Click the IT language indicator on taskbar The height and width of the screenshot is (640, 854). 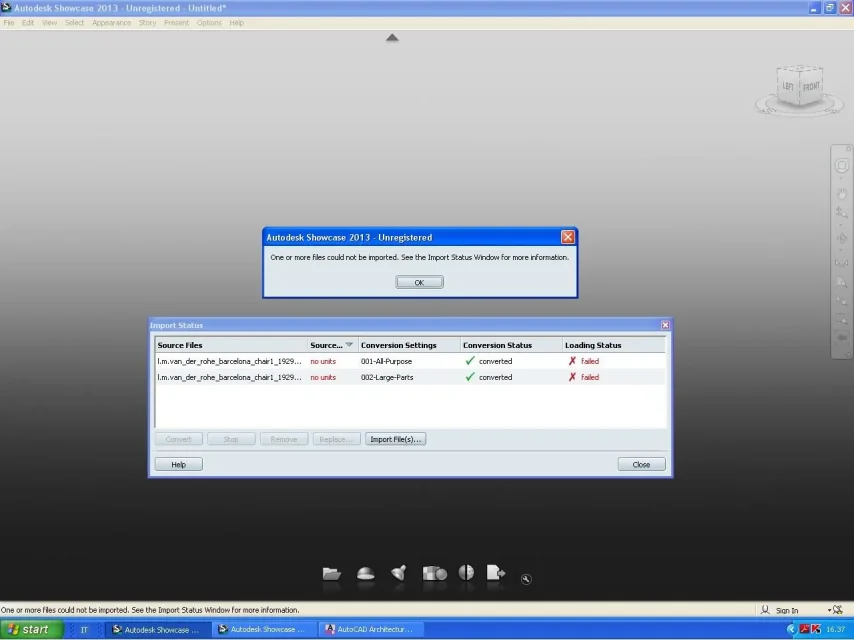click(84, 630)
